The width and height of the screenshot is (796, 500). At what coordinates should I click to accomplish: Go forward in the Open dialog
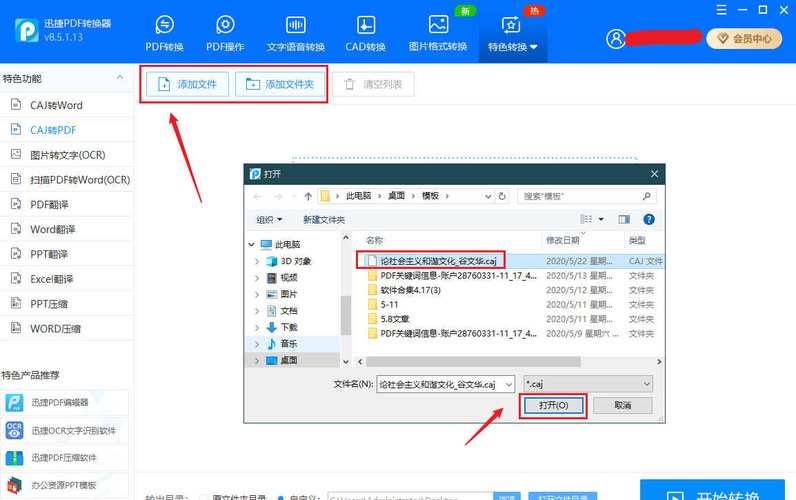(278, 196)
